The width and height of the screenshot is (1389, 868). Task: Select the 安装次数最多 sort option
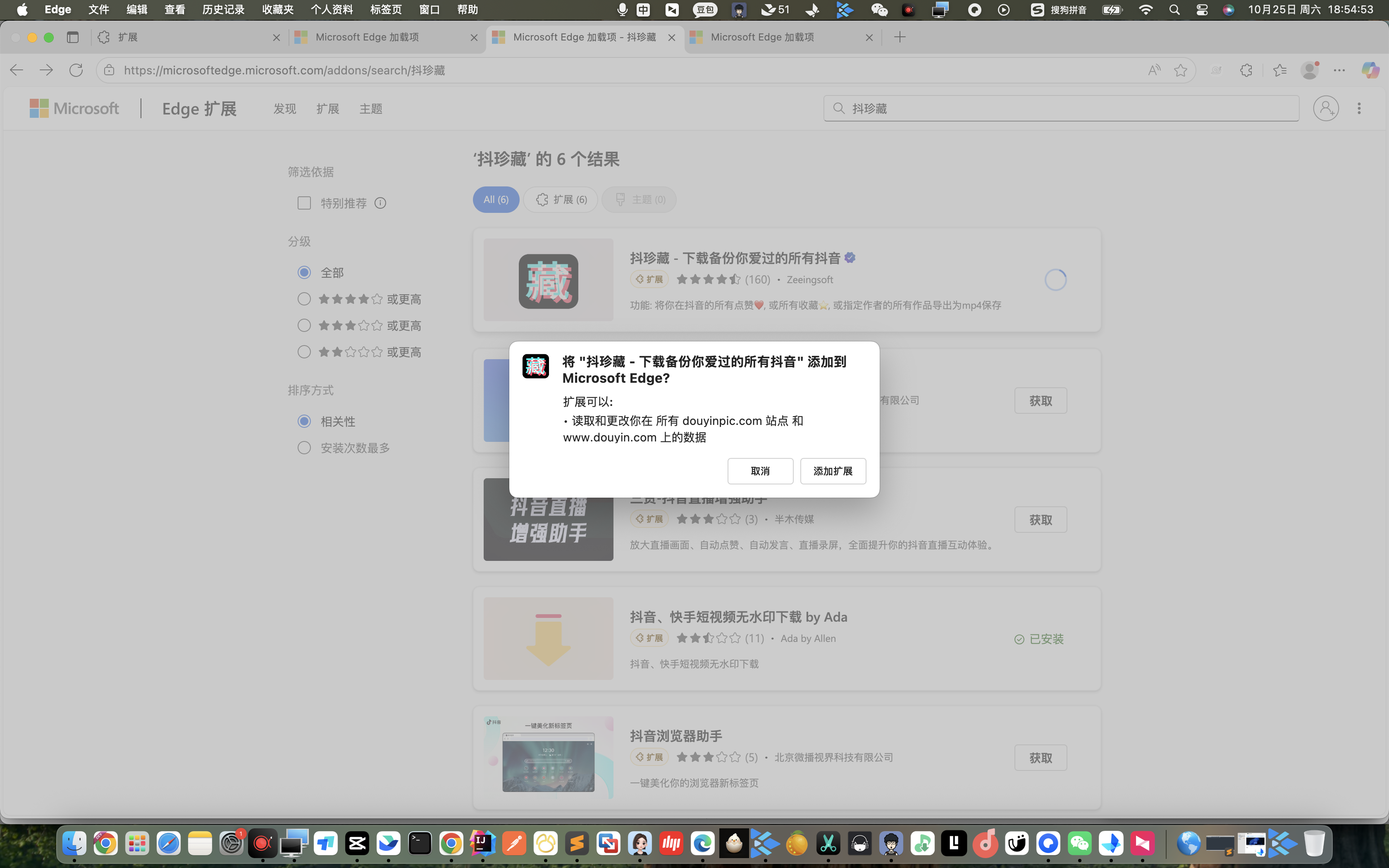[303, 447]
